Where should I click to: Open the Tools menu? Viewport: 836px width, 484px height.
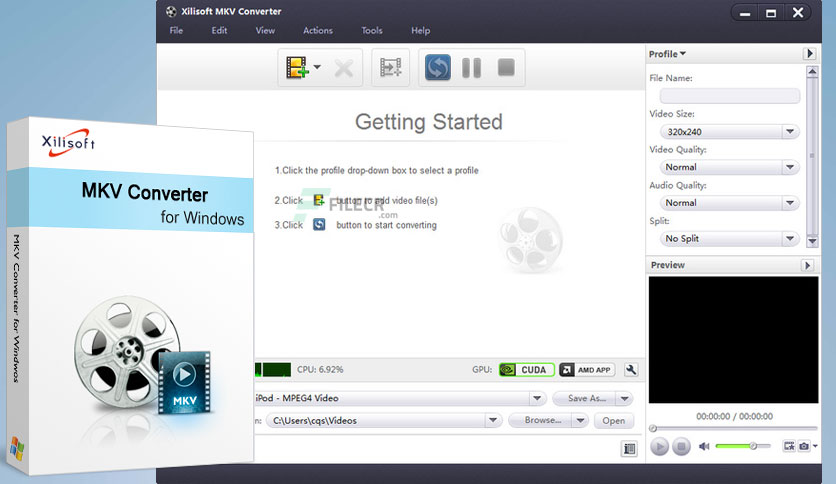coord(372,30)
